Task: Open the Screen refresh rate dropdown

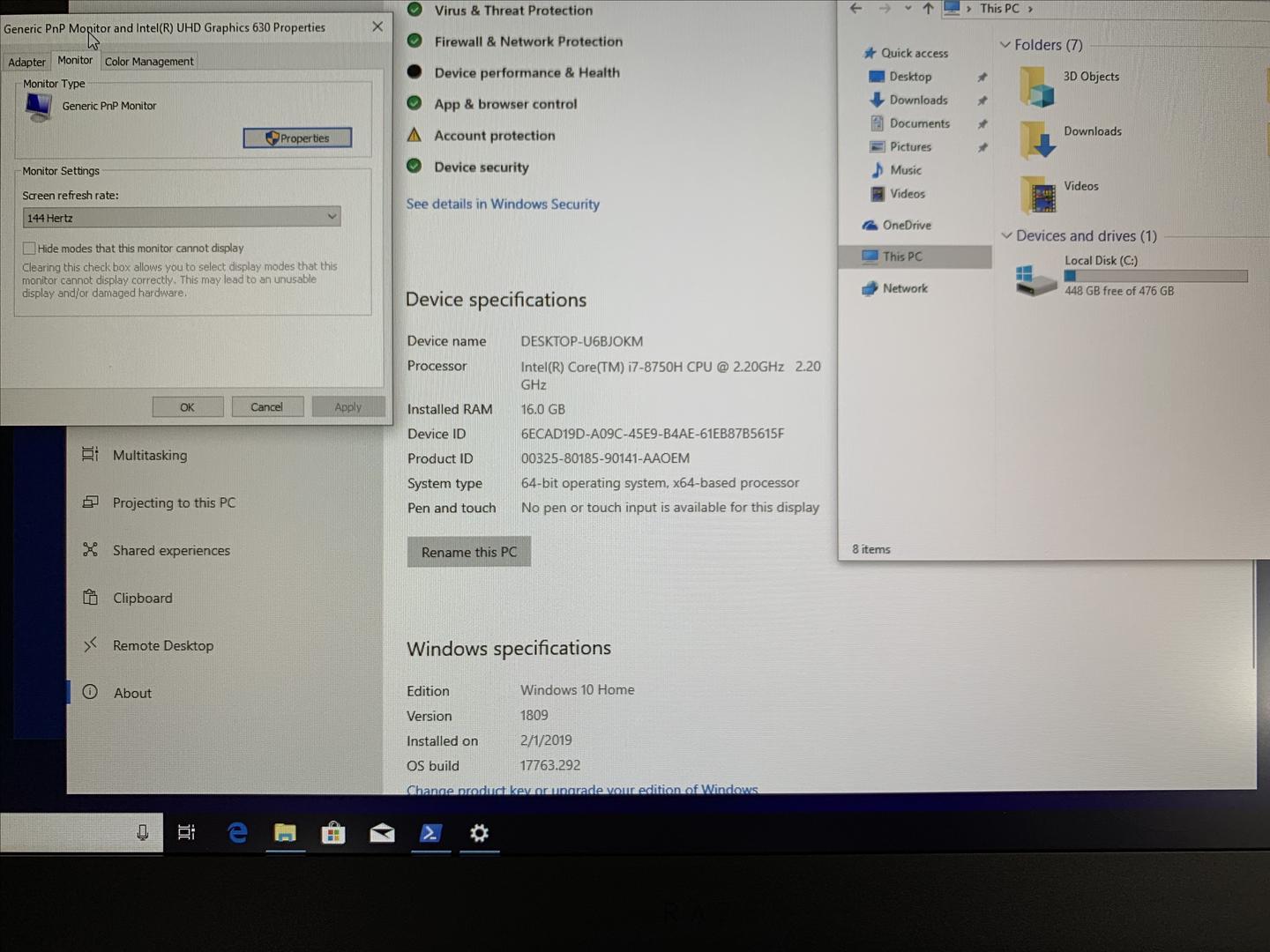Action: (x=182, y=217)
